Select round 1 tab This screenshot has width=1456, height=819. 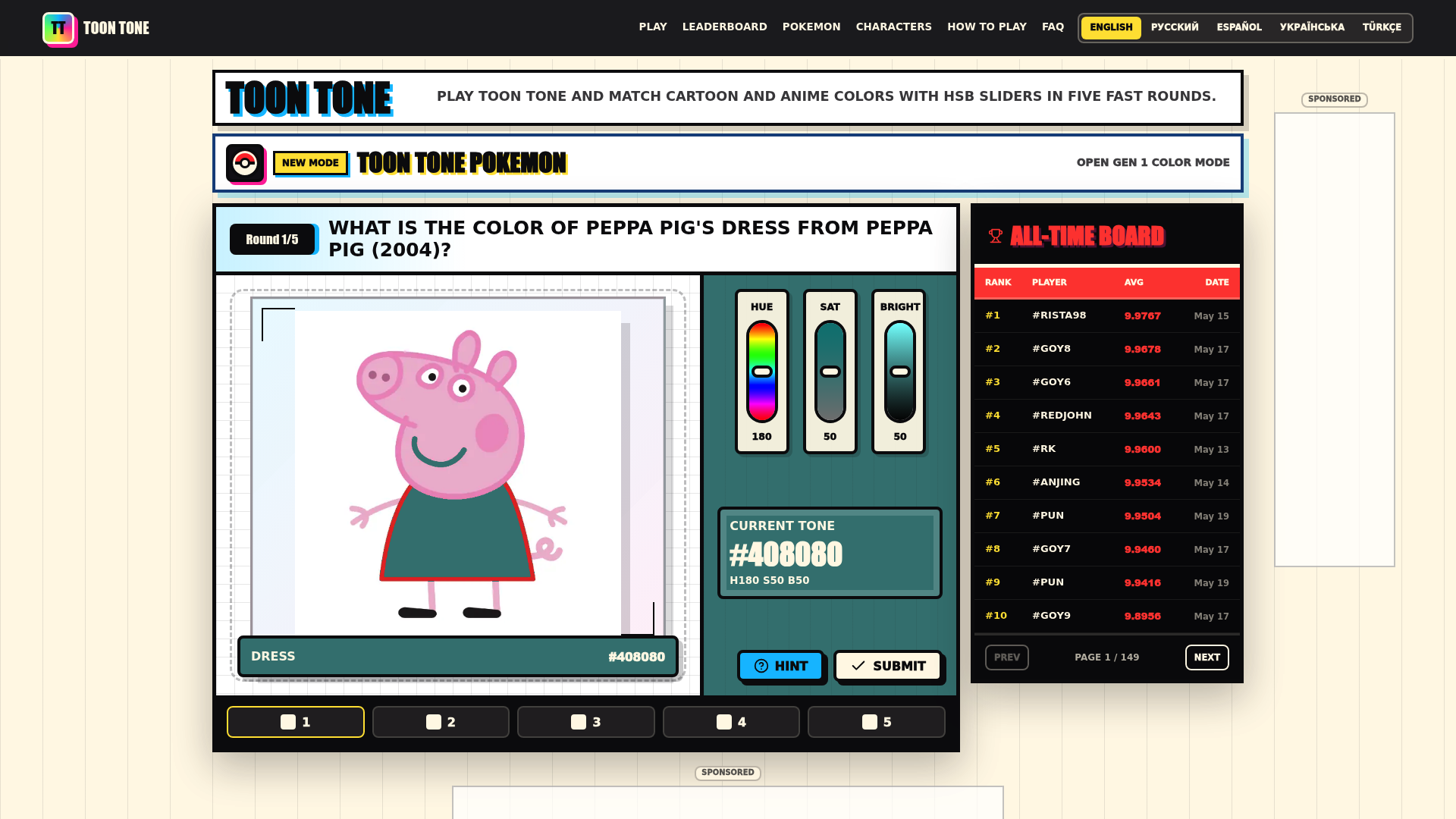(296, 722)
